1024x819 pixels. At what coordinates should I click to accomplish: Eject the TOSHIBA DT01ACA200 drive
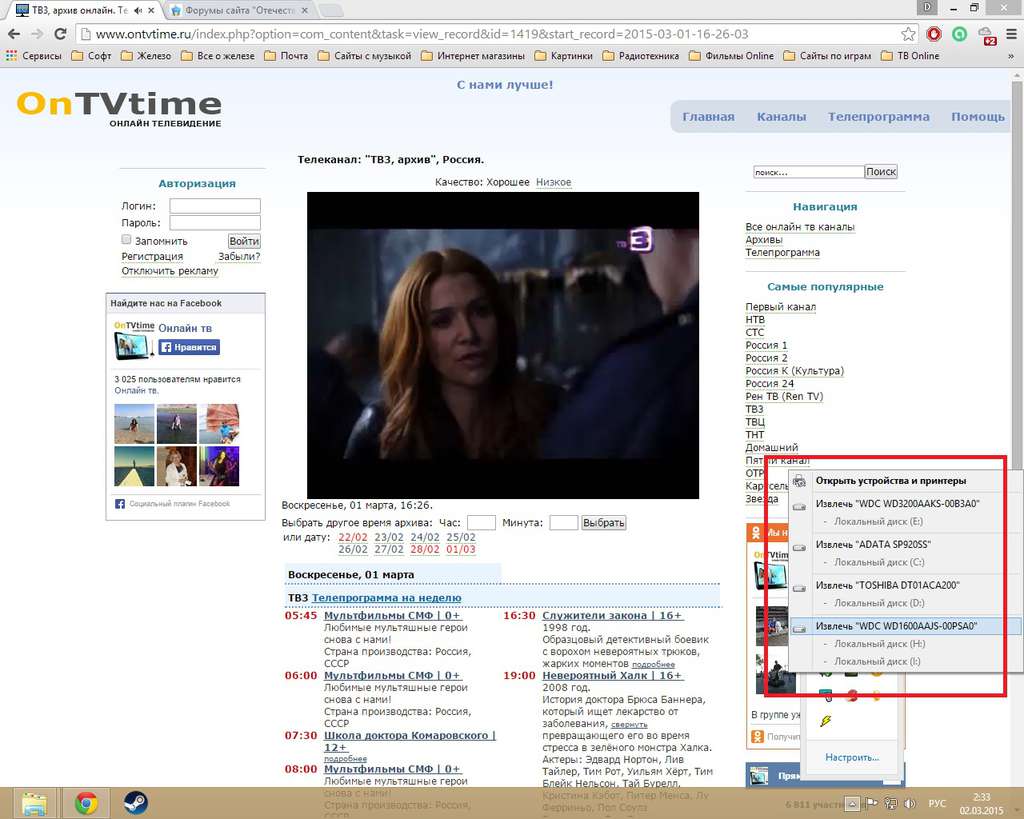888,585
